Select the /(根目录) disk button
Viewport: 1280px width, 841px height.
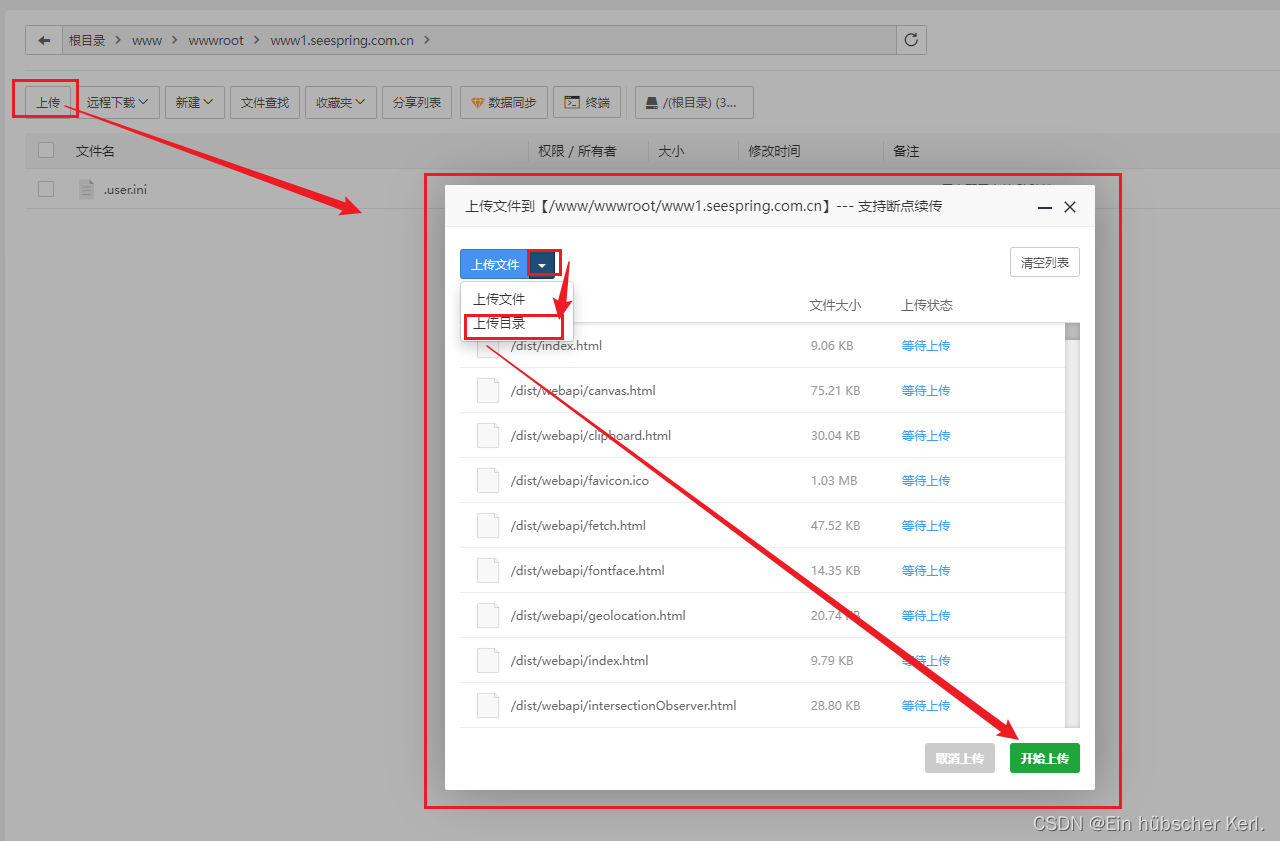pyautogui.click(x=694, y=102)
